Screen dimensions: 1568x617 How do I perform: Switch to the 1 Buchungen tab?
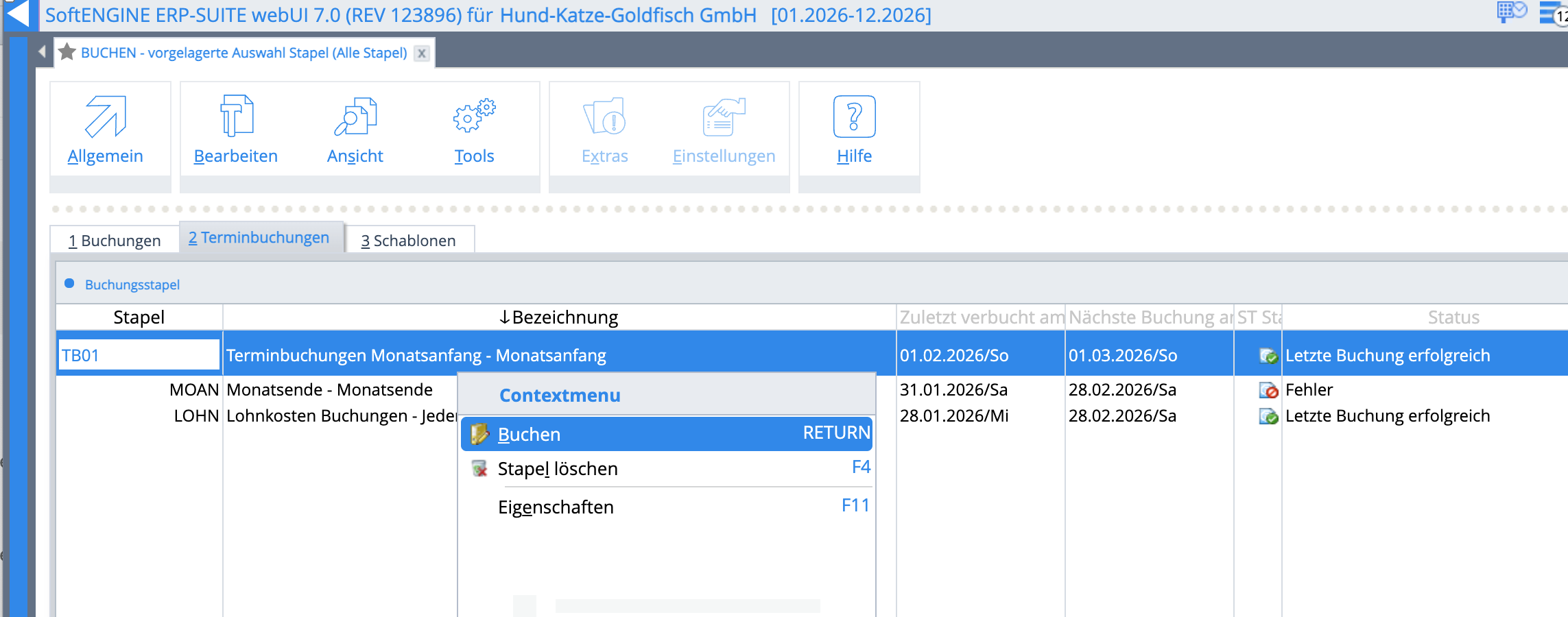tap(115, 241)
